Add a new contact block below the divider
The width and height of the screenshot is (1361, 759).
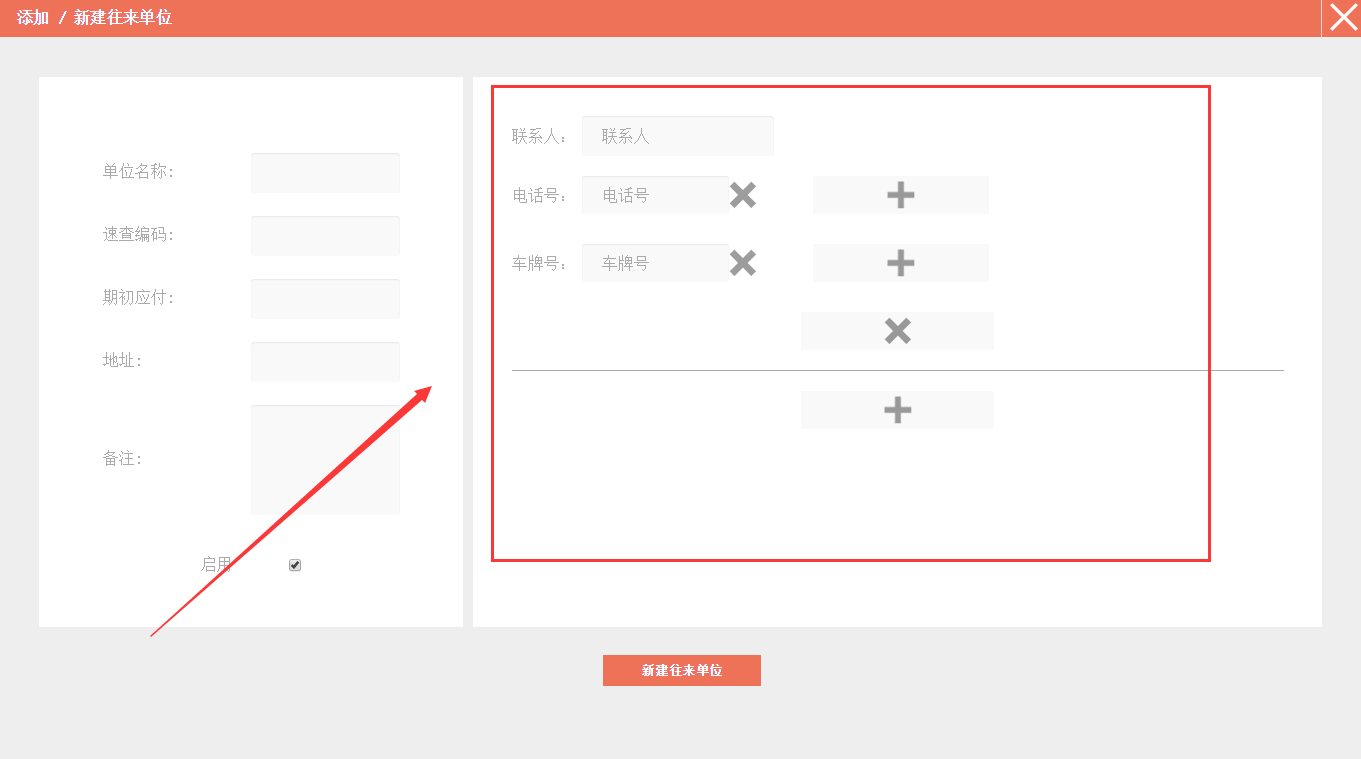click(x=897, y=410)
